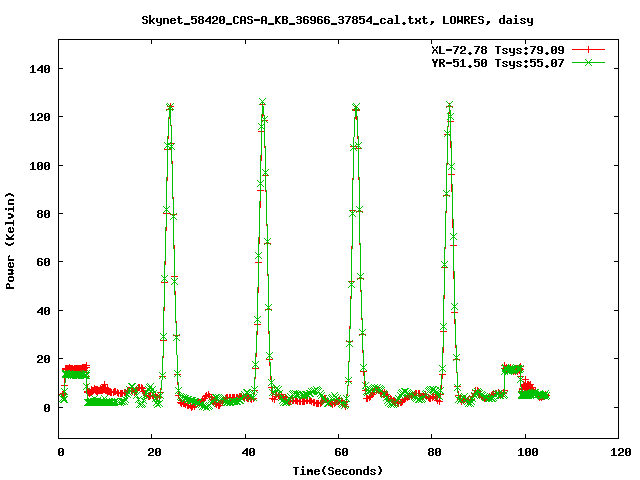Screen dimensions: 640x480
Task: Click x-axis tick label 120
Action: 621,452
